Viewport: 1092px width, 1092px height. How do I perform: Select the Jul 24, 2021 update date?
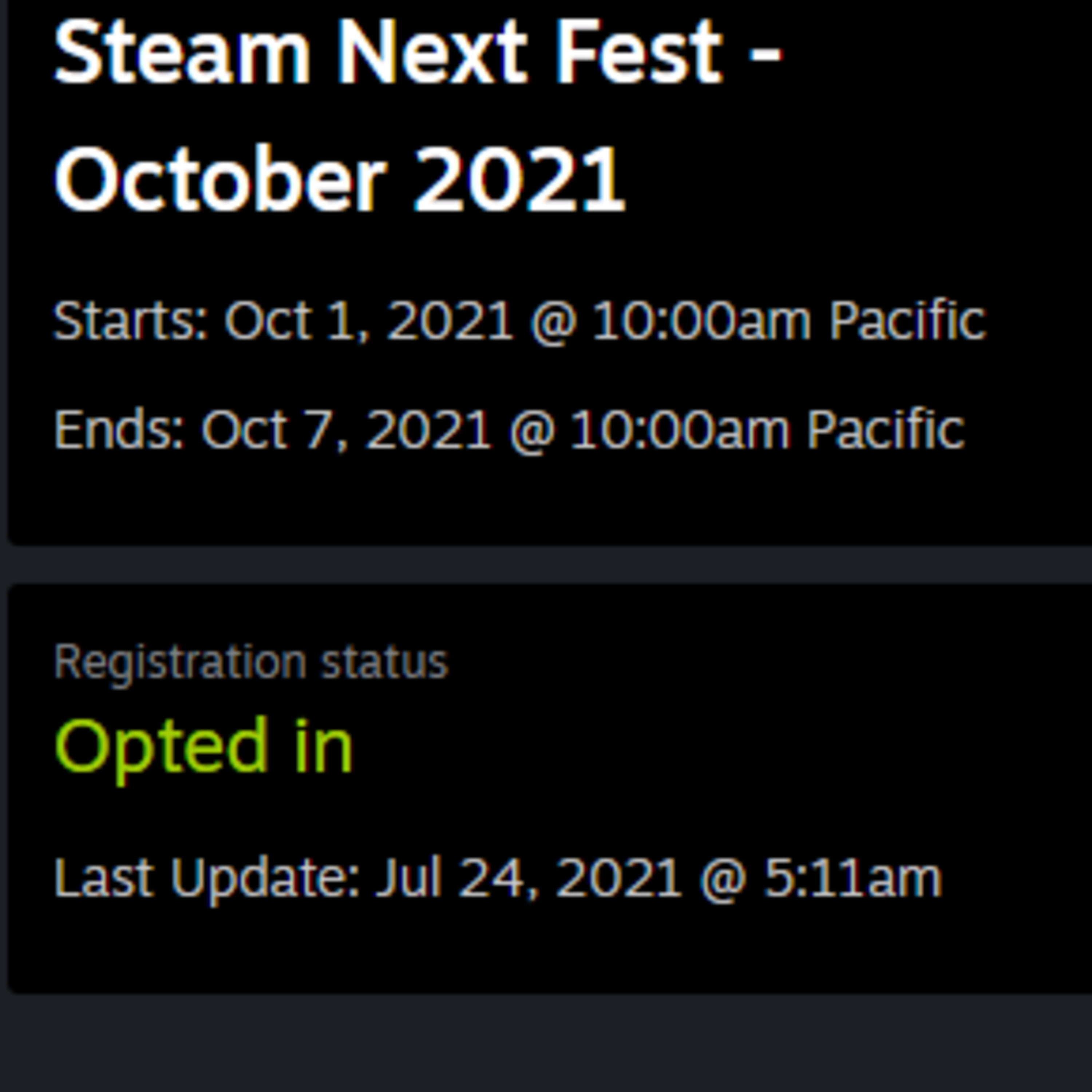(529, 878)
